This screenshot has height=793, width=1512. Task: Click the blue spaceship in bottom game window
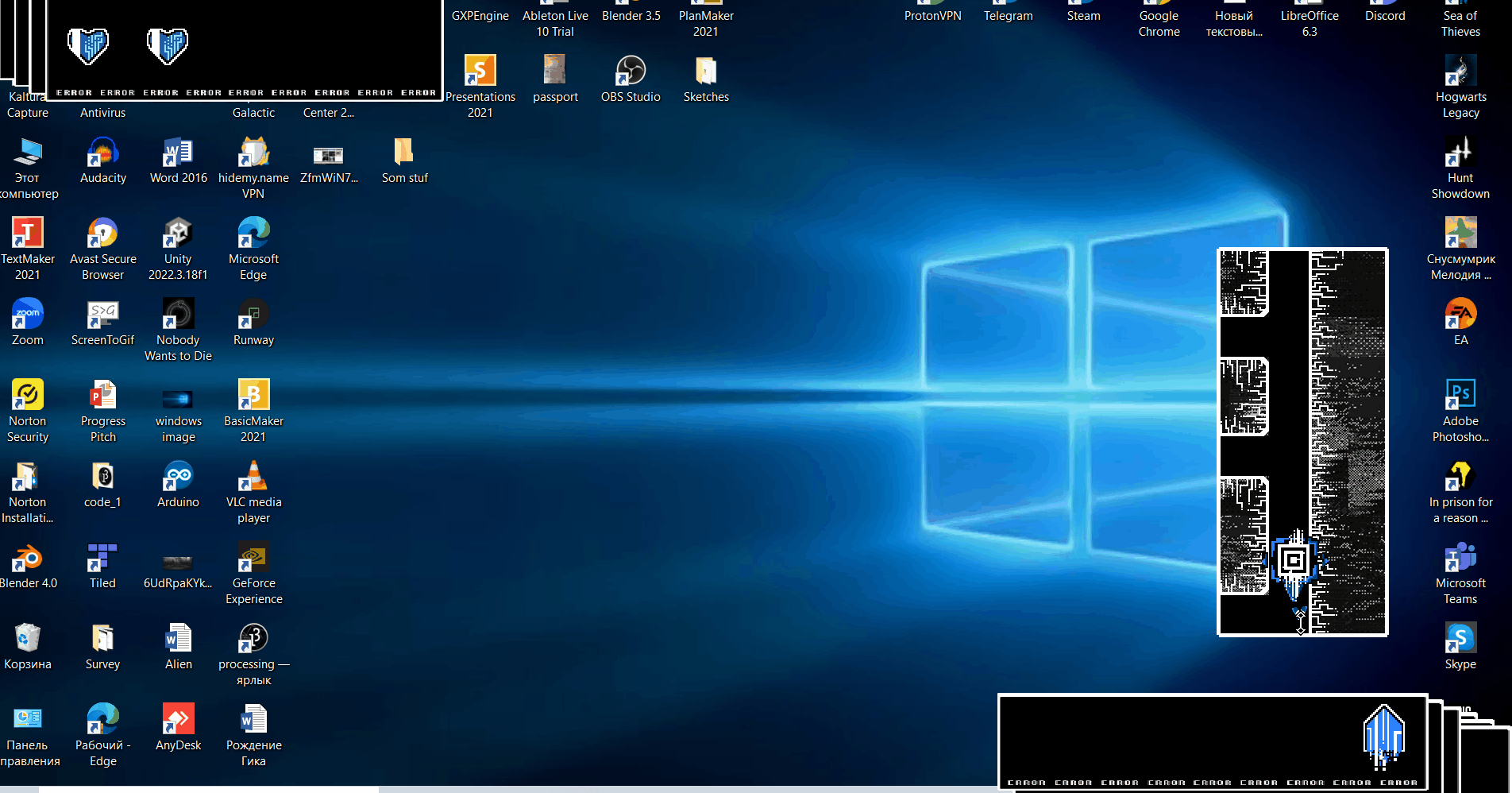(x=1384, y=736)
